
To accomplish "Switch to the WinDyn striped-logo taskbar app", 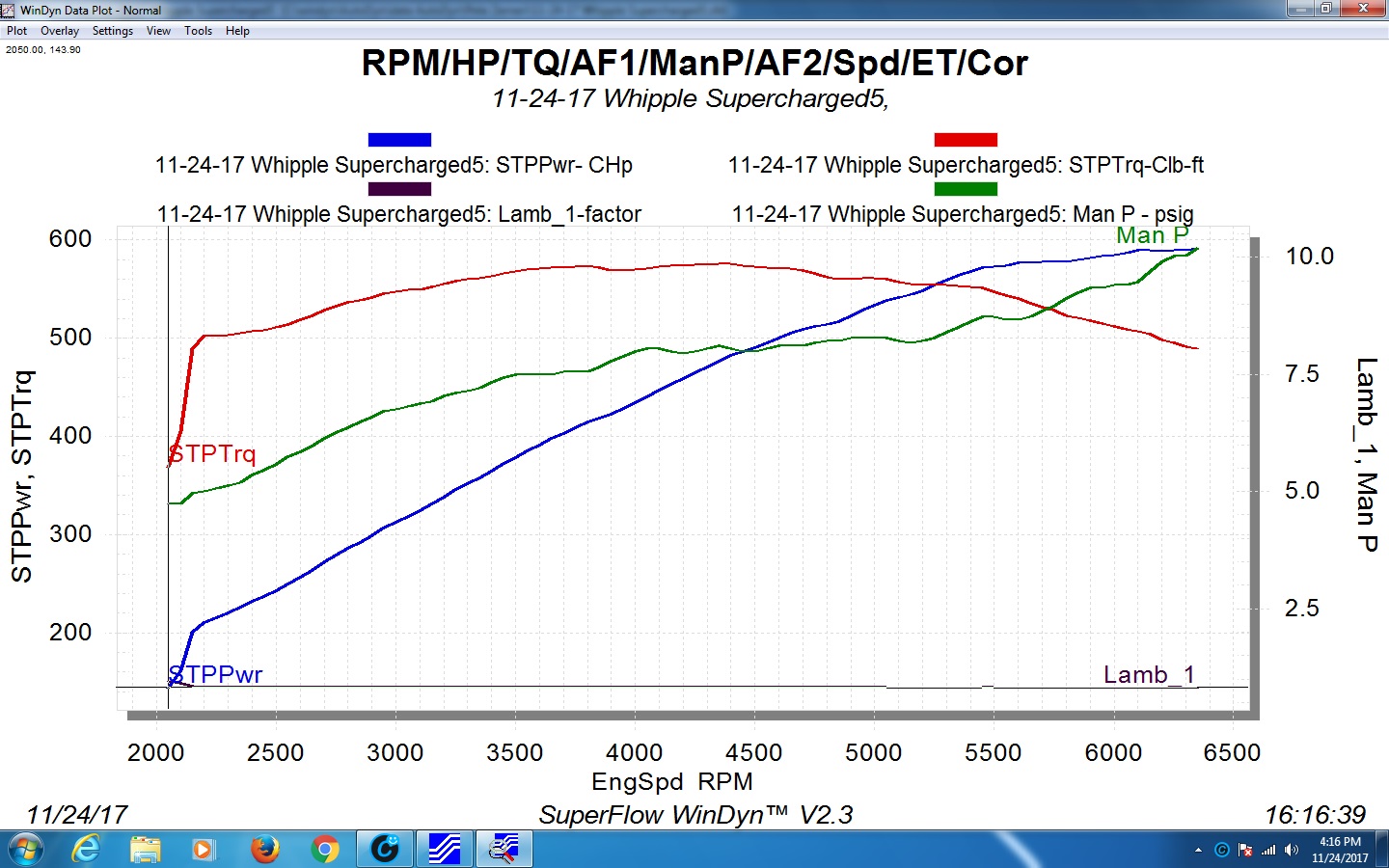I will (x=444, y=850).
